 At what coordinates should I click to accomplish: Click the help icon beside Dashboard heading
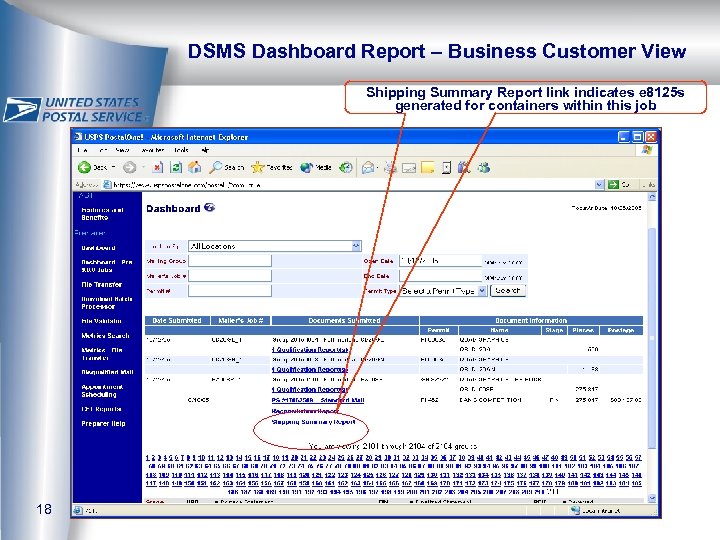(x=209, y=208)
